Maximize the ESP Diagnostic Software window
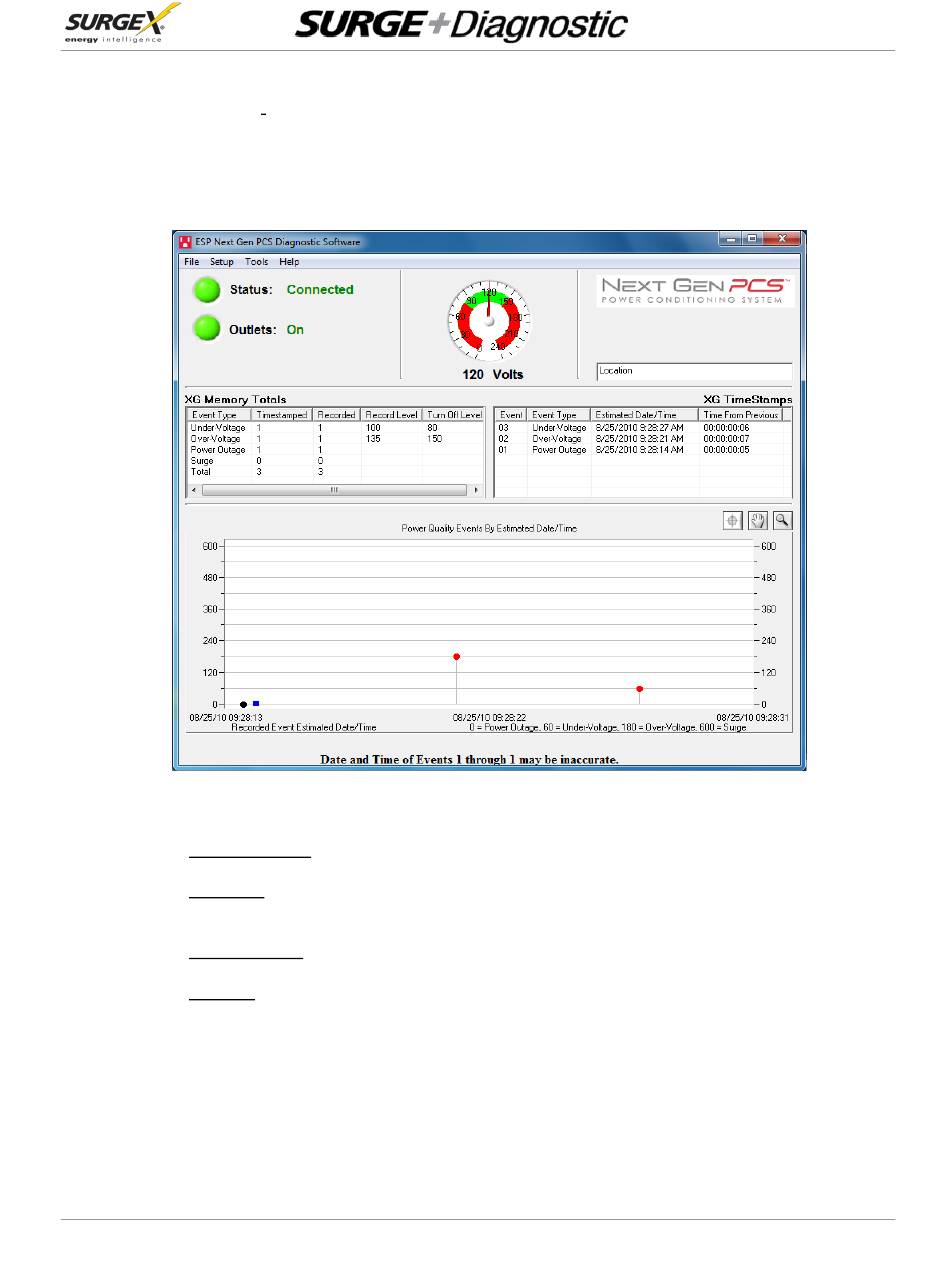950x1267 pixels. [752, 240]
